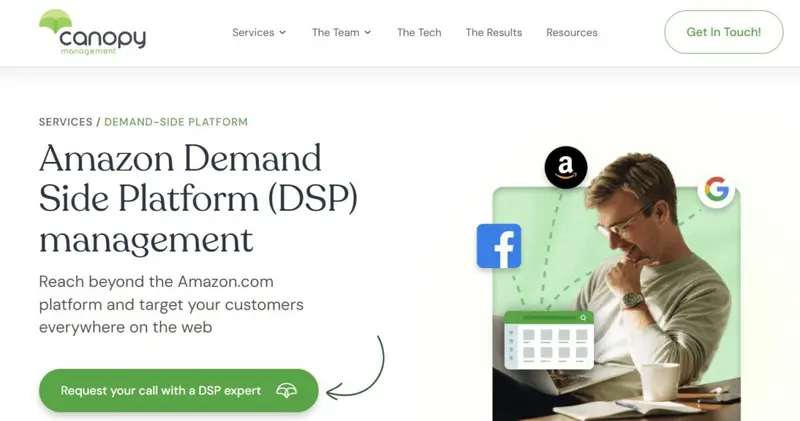Viewport: 800px width, 421px height.
Task: Request your call with a DSP expert
Action: [179, 391]
